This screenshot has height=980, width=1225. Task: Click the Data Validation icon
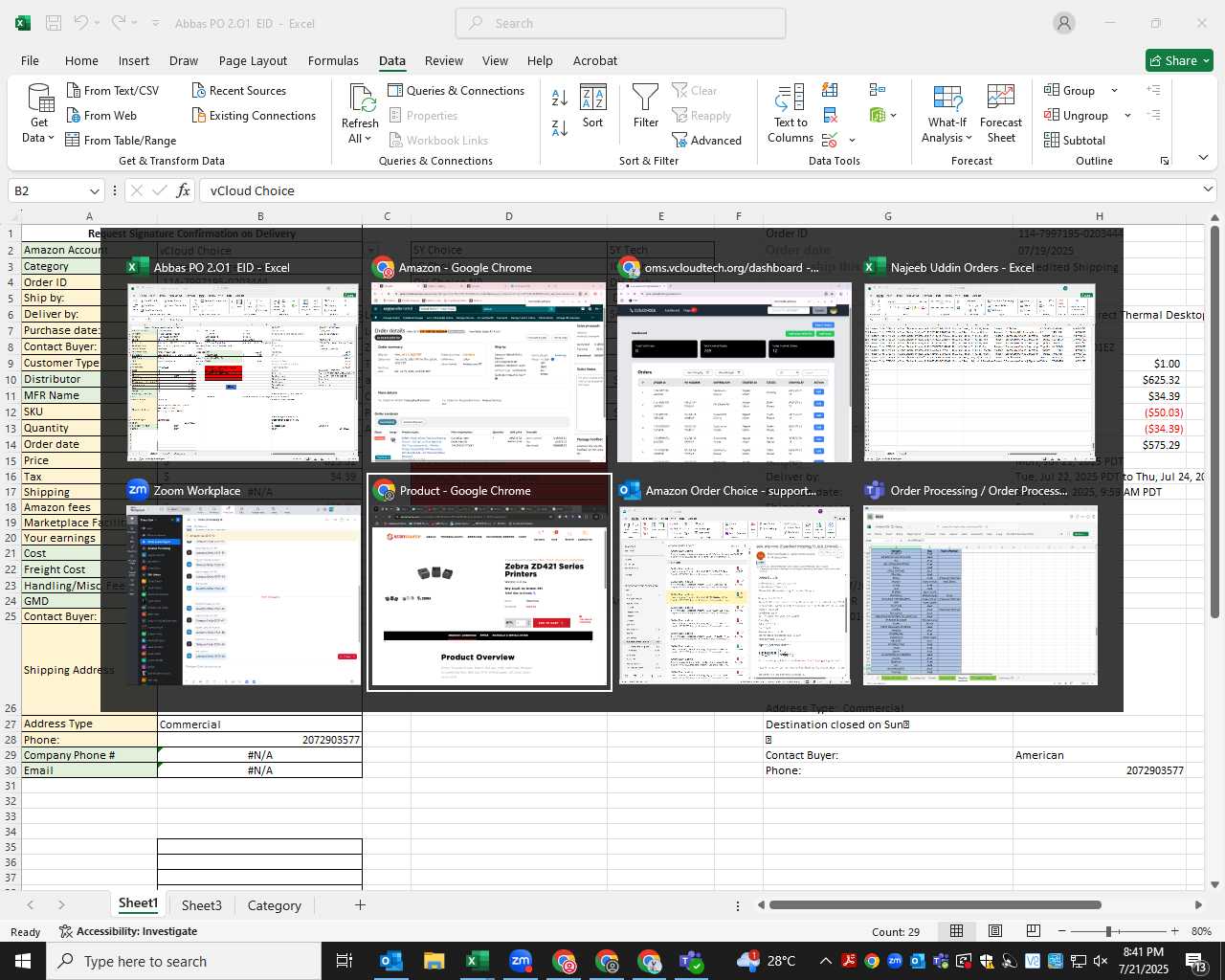click(830, 141)
